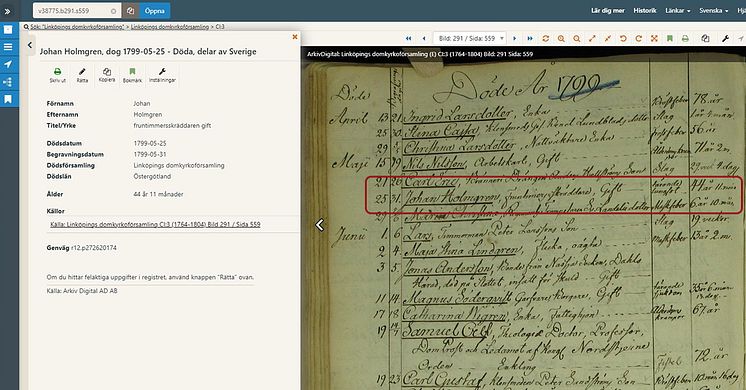
Task: Open the Bild 291 / Sida 559 dropdown
Action: (x=469, y=39)
